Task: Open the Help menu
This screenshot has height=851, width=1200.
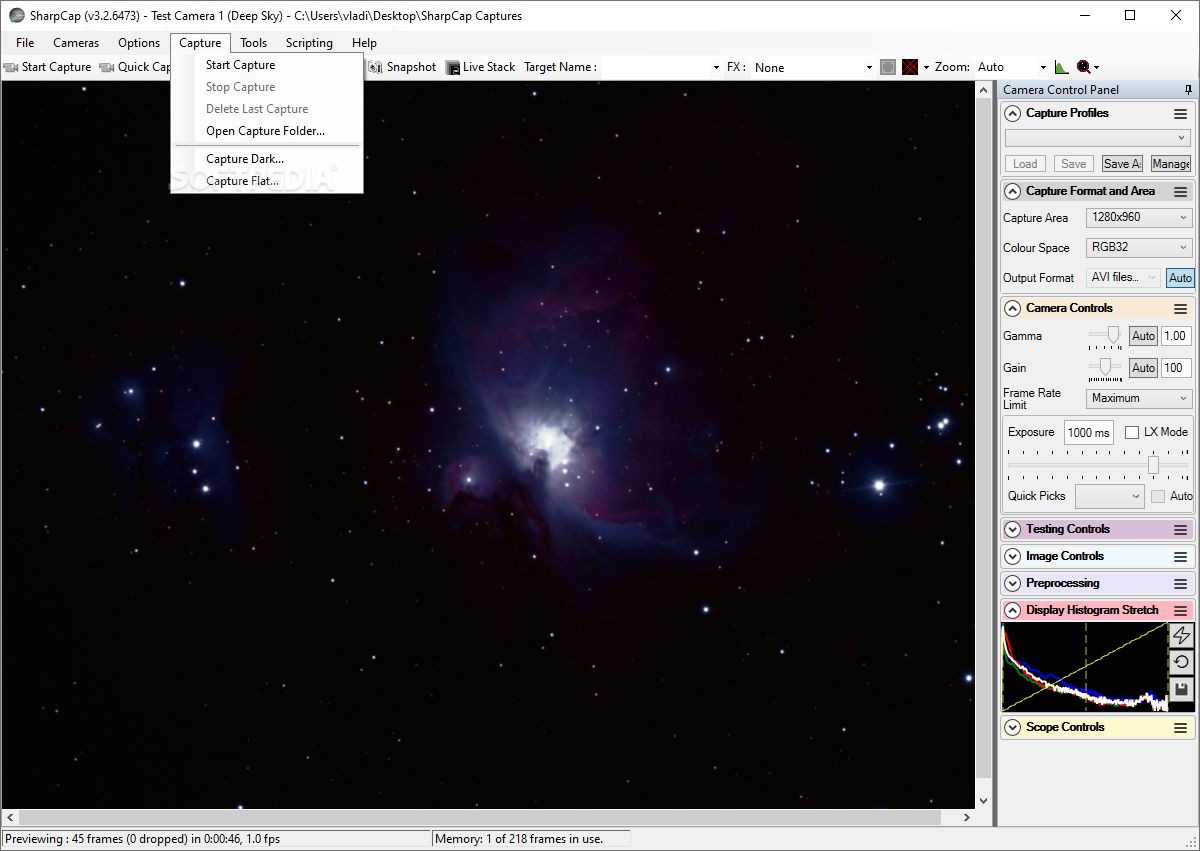Action: (x=364, y=43)
